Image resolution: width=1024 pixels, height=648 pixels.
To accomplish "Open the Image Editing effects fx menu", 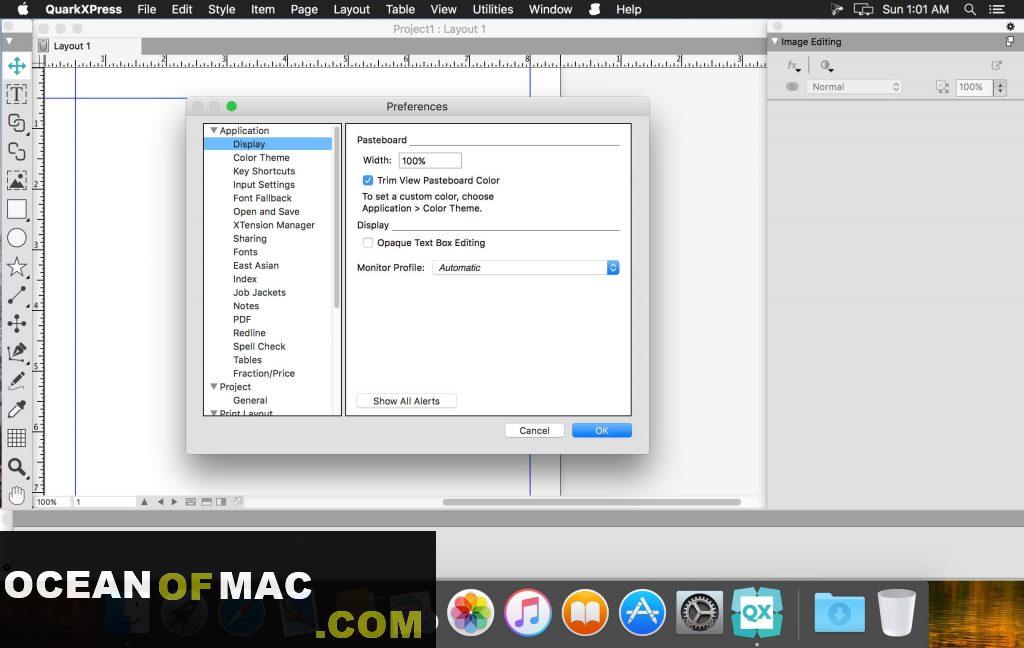I will 793,65.
